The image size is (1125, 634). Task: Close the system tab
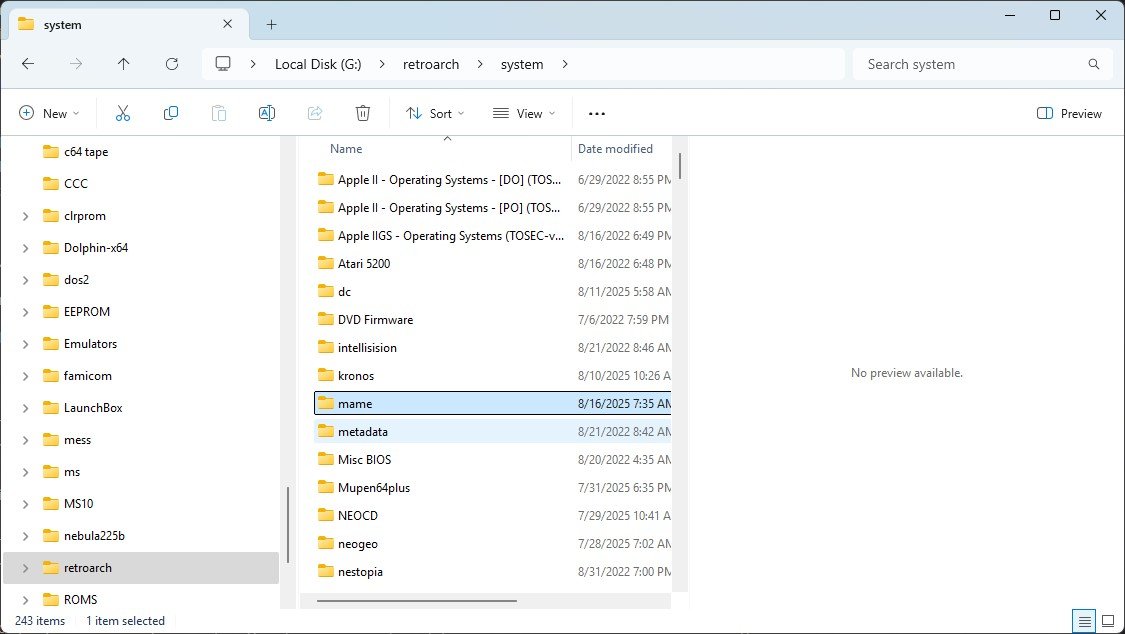tap(227, 24)
